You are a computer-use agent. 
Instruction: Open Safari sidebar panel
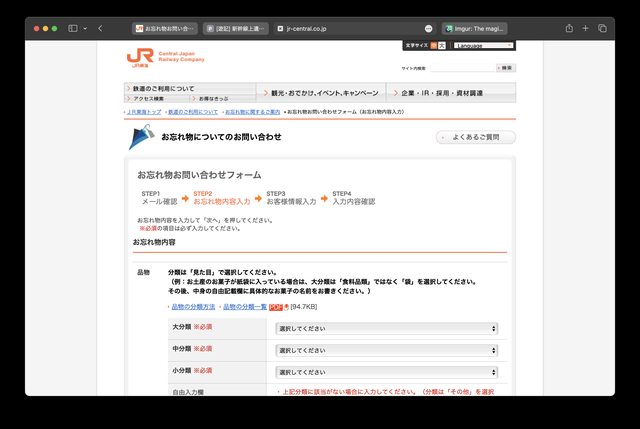click(x=74, y=28)
